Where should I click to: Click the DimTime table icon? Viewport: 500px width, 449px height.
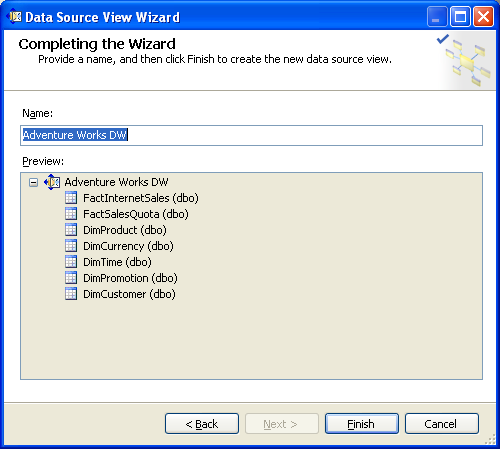coord(71,262)
